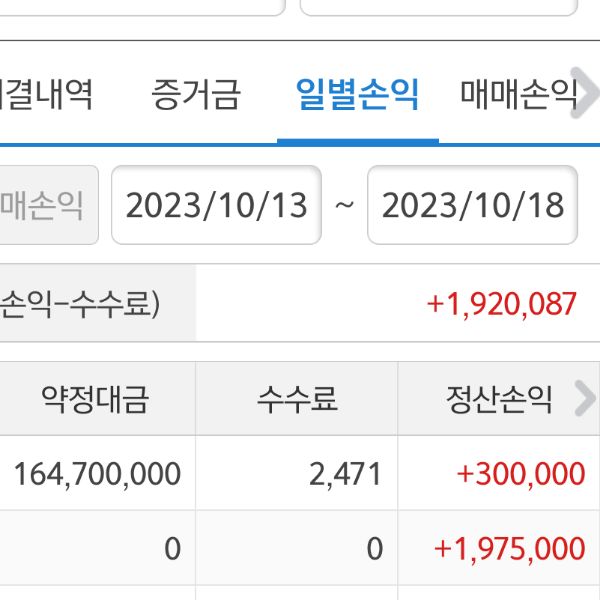The height and width of the screenshot is (600, 600).
Task: Tap the +1,975,000 settlement profit cell
Action: [x=509, y=548]
